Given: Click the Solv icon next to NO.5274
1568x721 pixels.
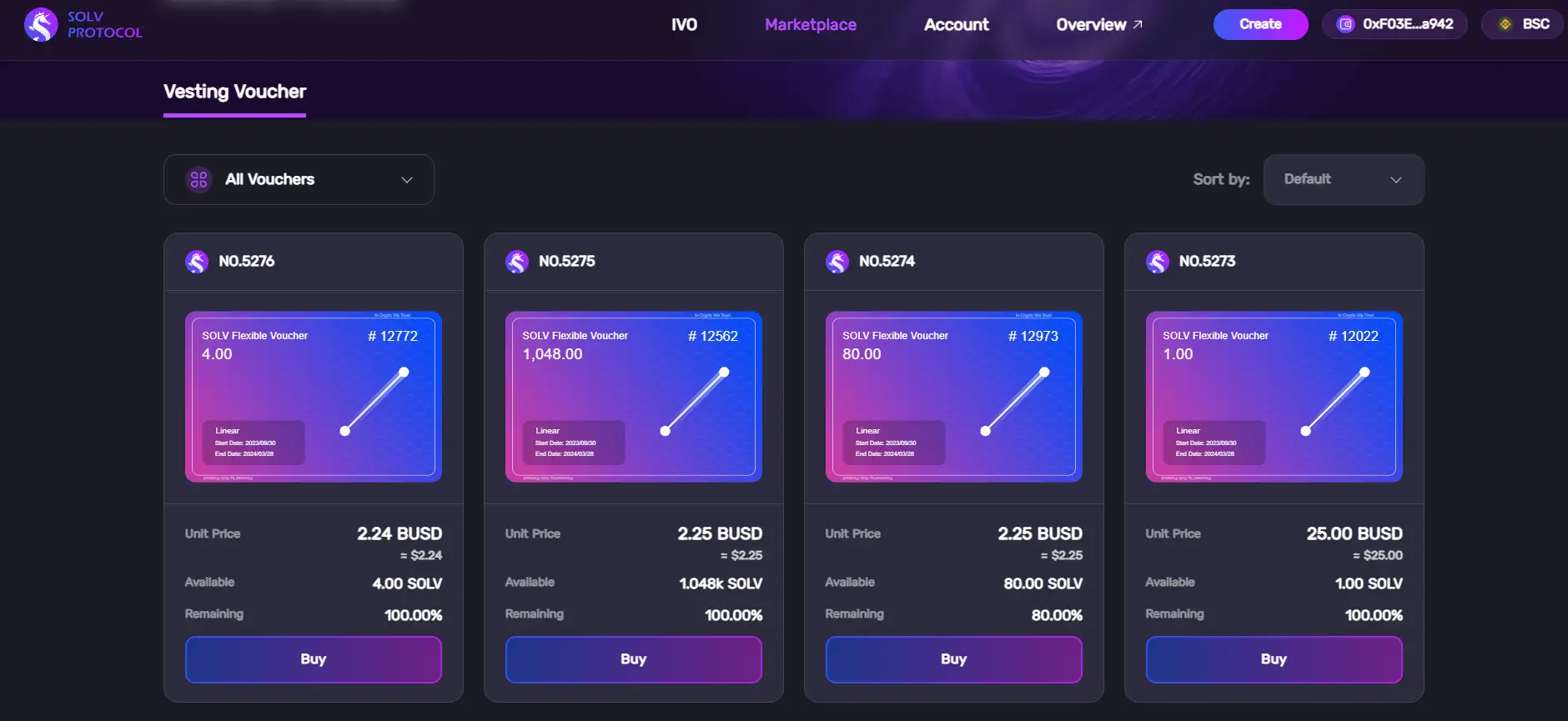Looking at the screenshot, I should coord(837,262).
